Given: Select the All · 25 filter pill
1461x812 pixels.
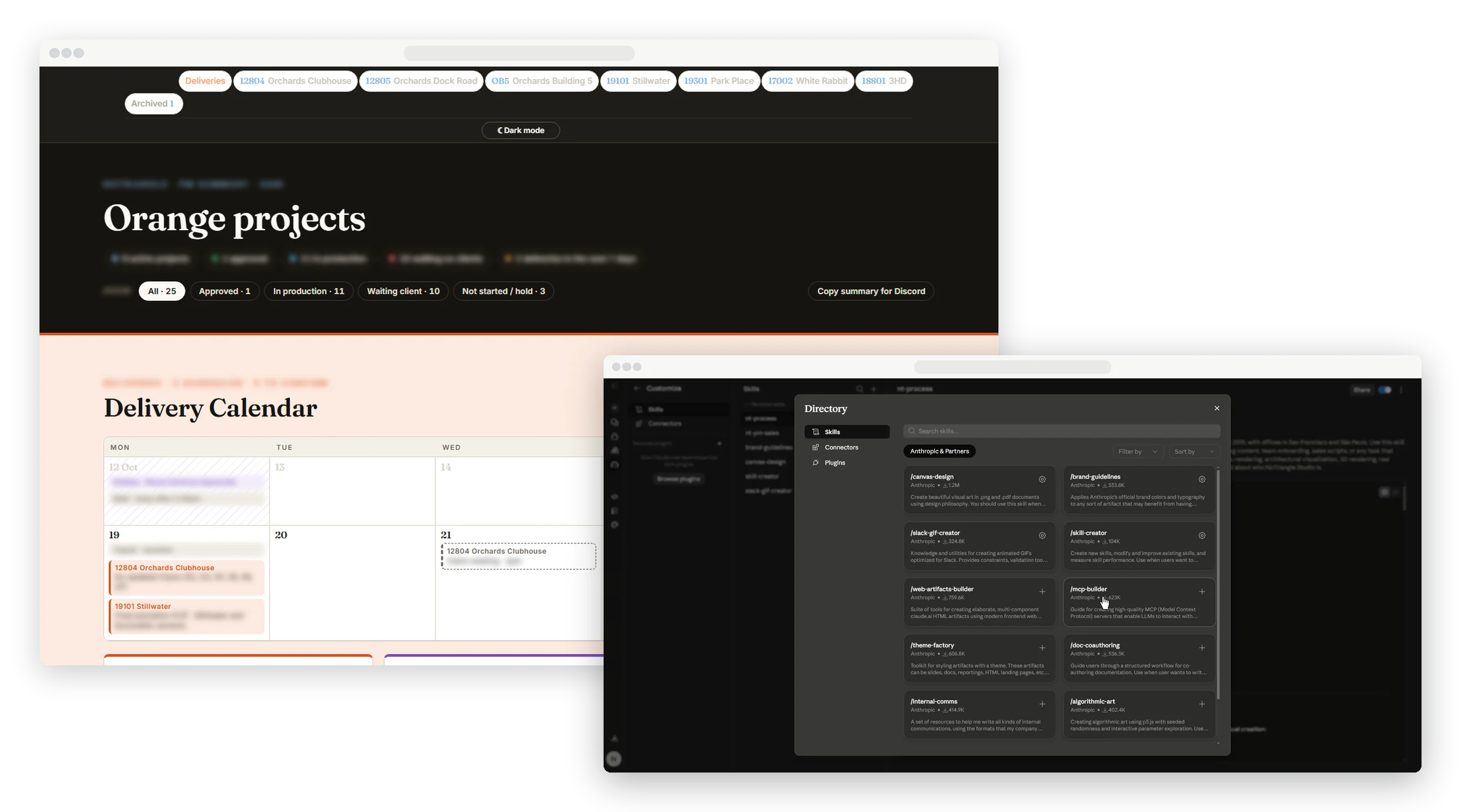Looking at the screenshot, I should coord(162,292).
